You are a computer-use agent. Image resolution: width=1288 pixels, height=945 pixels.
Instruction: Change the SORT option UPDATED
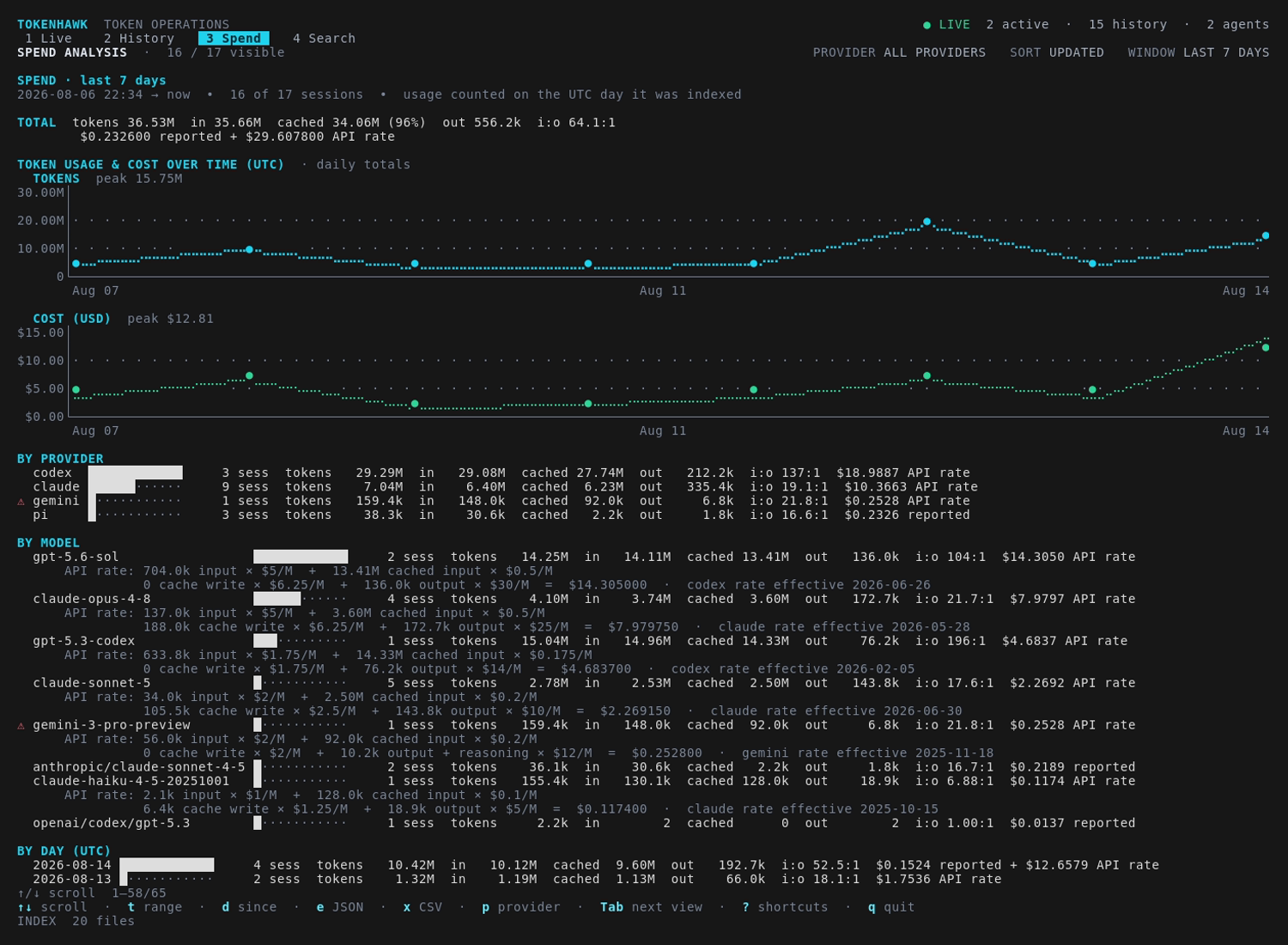click(1057, 52)
